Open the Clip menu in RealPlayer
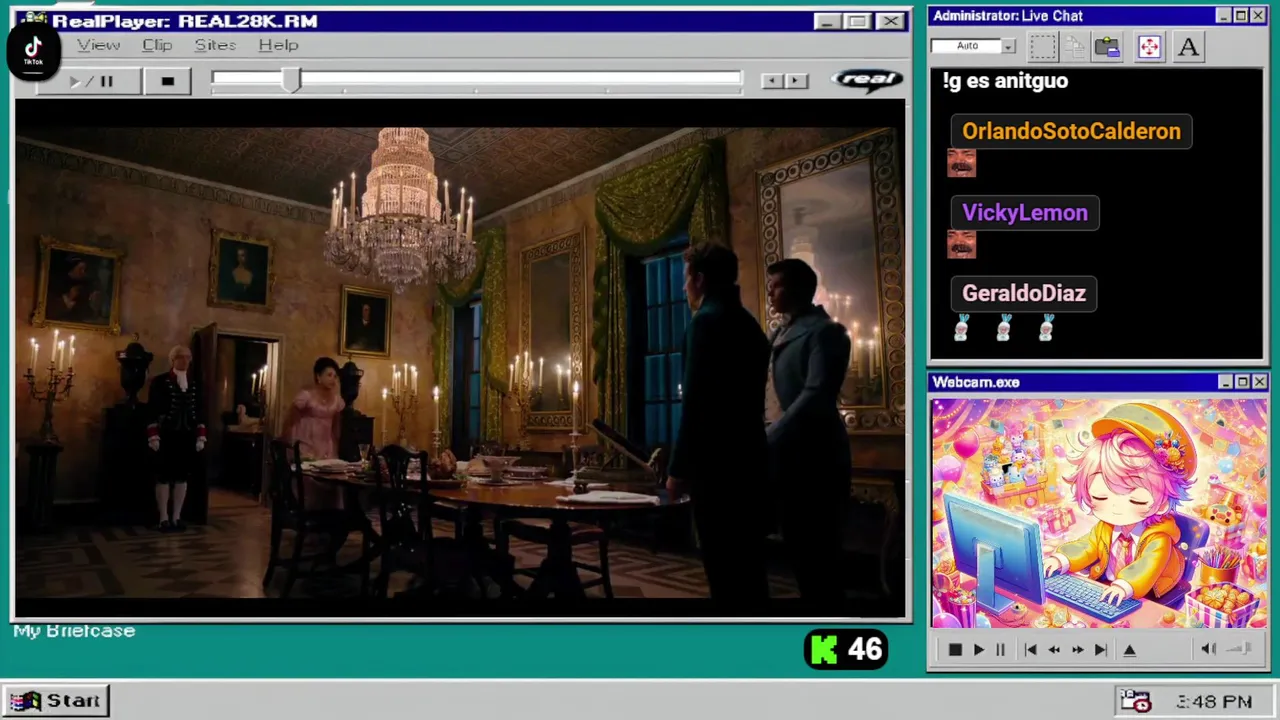Viewport: 1280px width, 720px height. [157, 45]
